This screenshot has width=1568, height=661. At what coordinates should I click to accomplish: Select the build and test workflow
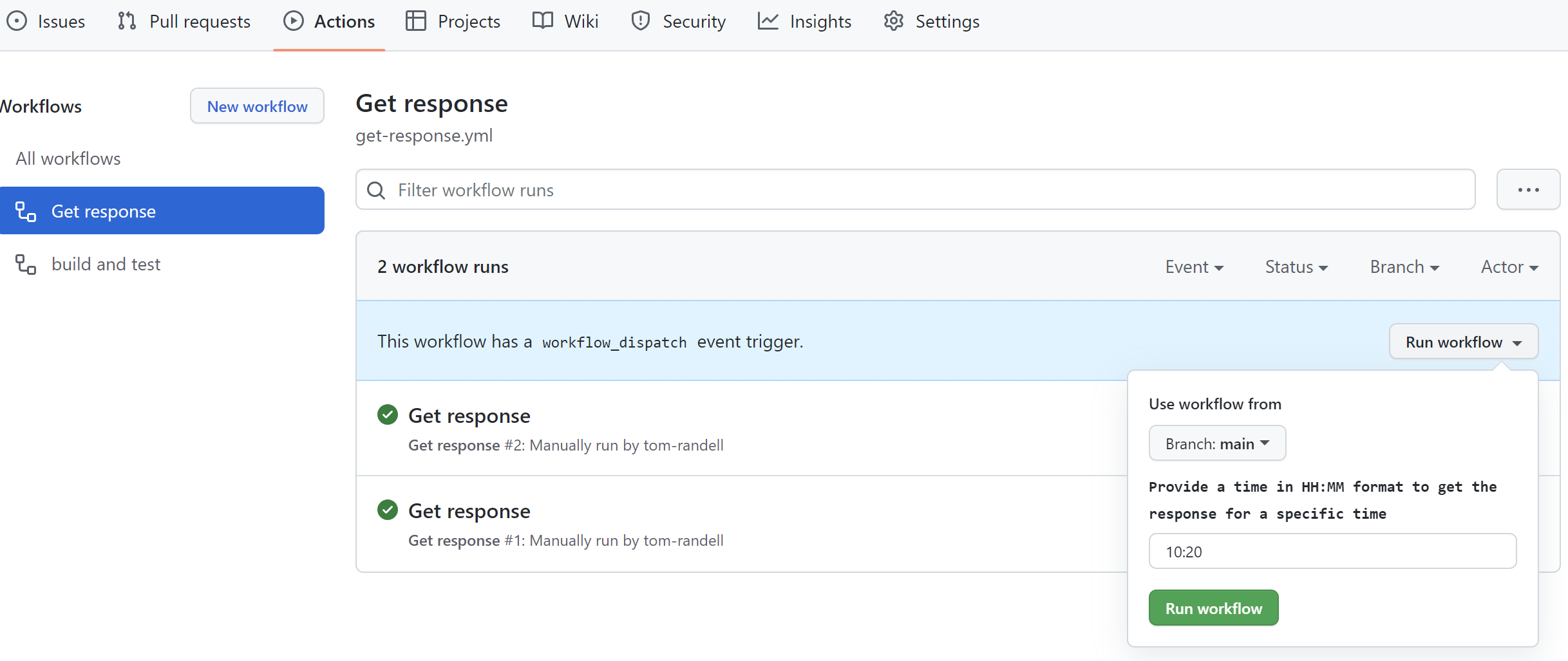[106, 264]
